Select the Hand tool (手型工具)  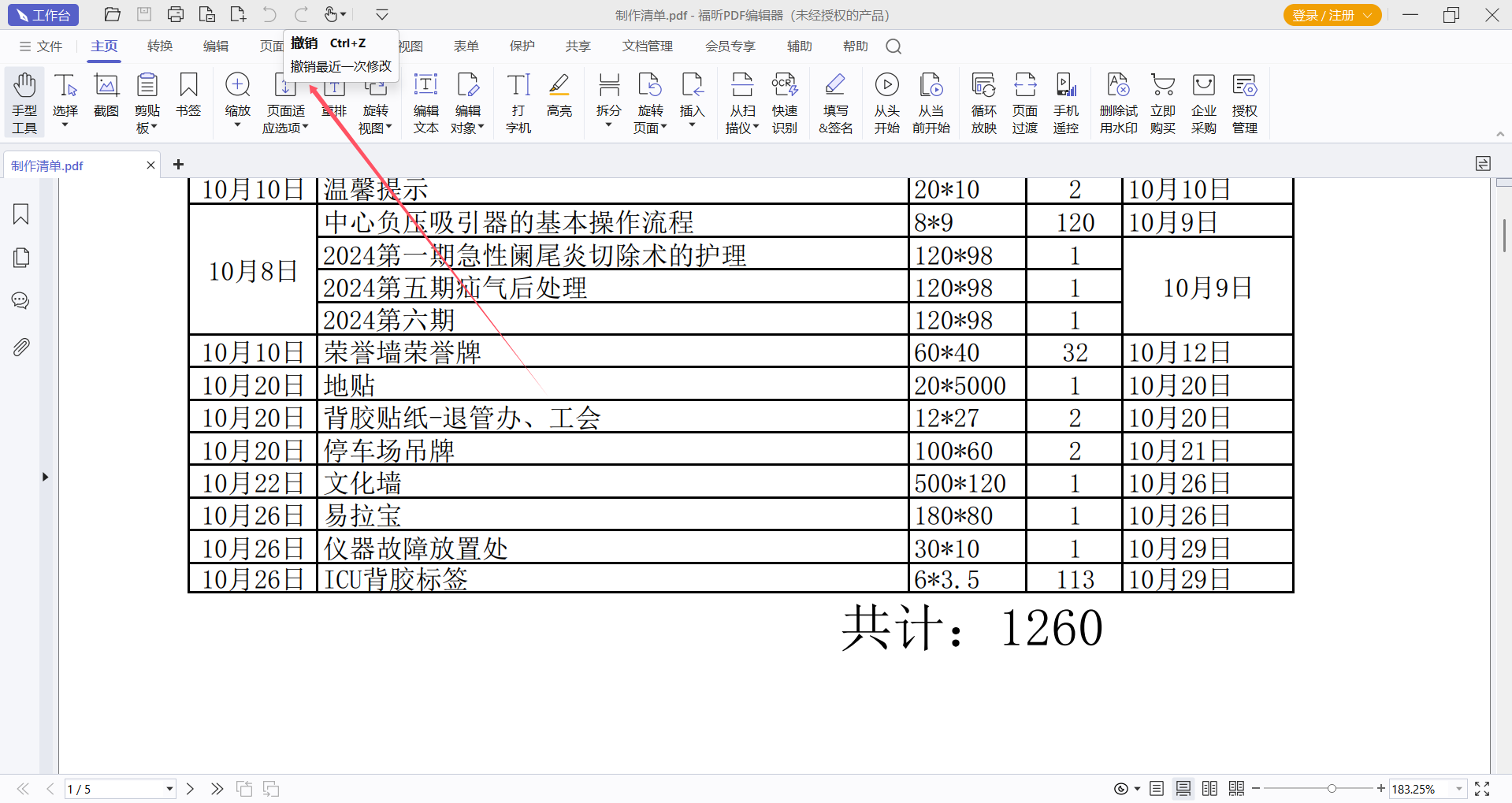click(24, 102)
